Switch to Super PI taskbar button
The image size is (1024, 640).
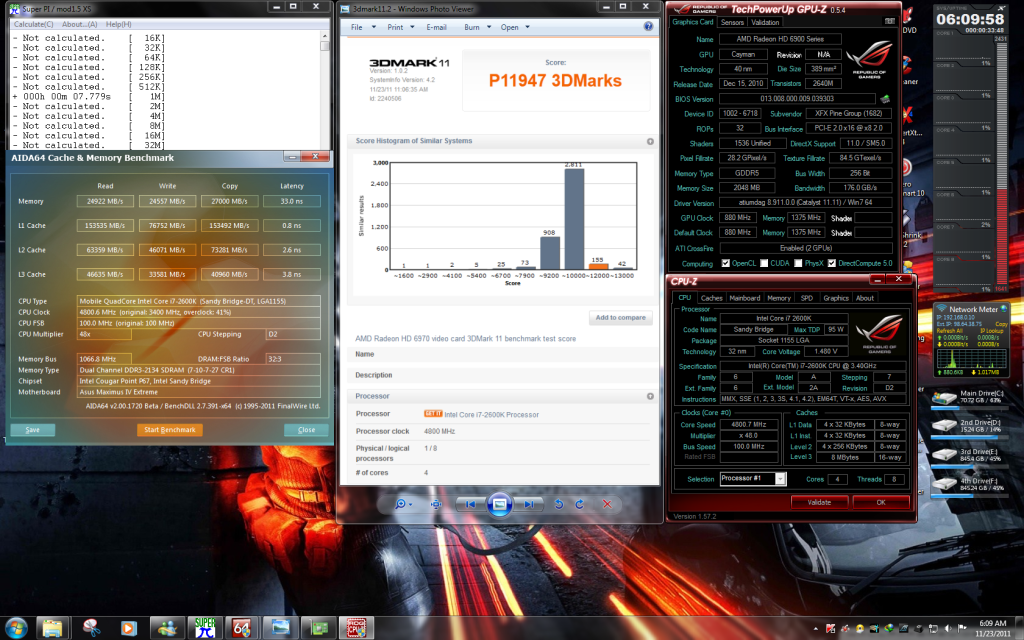point(205,628)
